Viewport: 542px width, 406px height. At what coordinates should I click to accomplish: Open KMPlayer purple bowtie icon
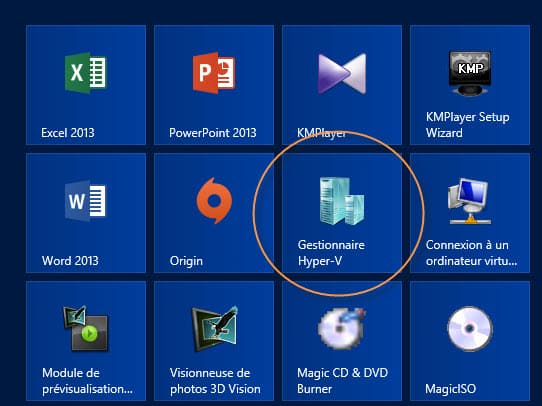[x=342, y=74]
